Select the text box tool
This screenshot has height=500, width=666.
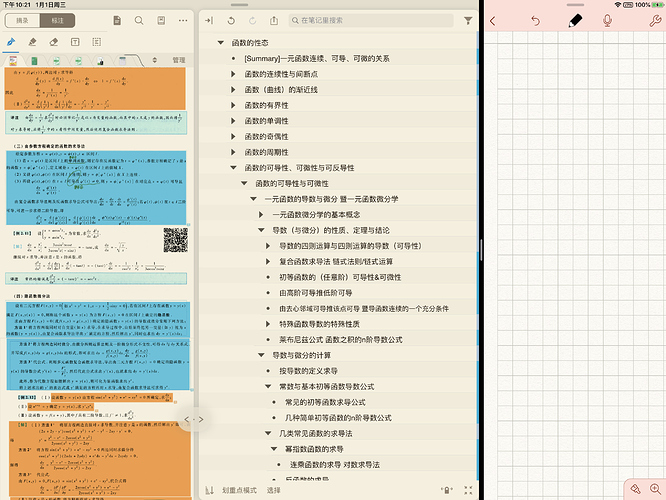coord(75,42)
